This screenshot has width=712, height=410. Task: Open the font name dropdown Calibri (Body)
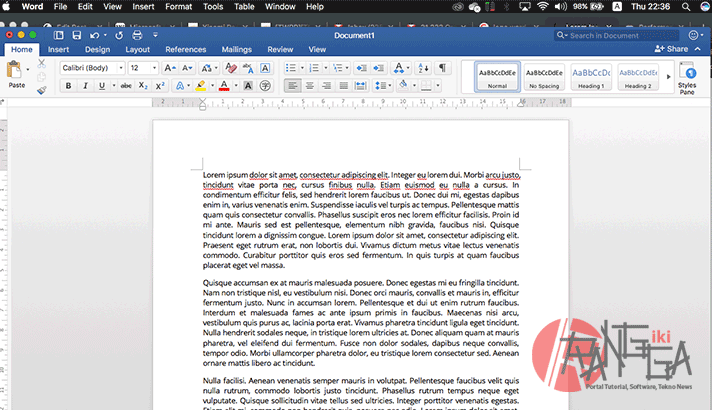point(90,68)
